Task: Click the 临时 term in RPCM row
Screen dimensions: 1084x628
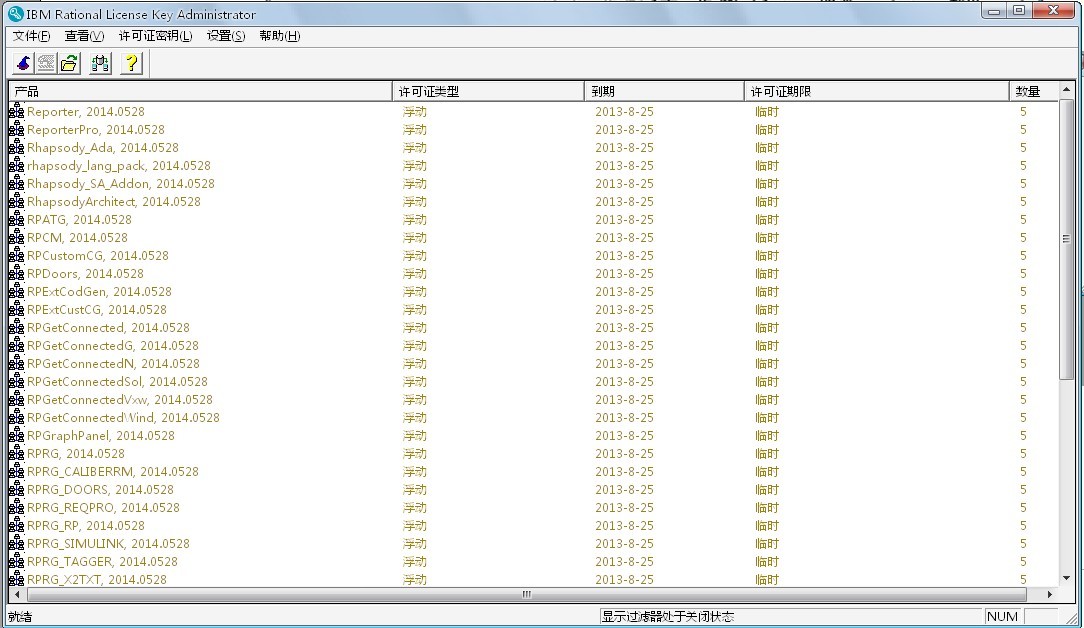Action: click(x=767, y=237)
